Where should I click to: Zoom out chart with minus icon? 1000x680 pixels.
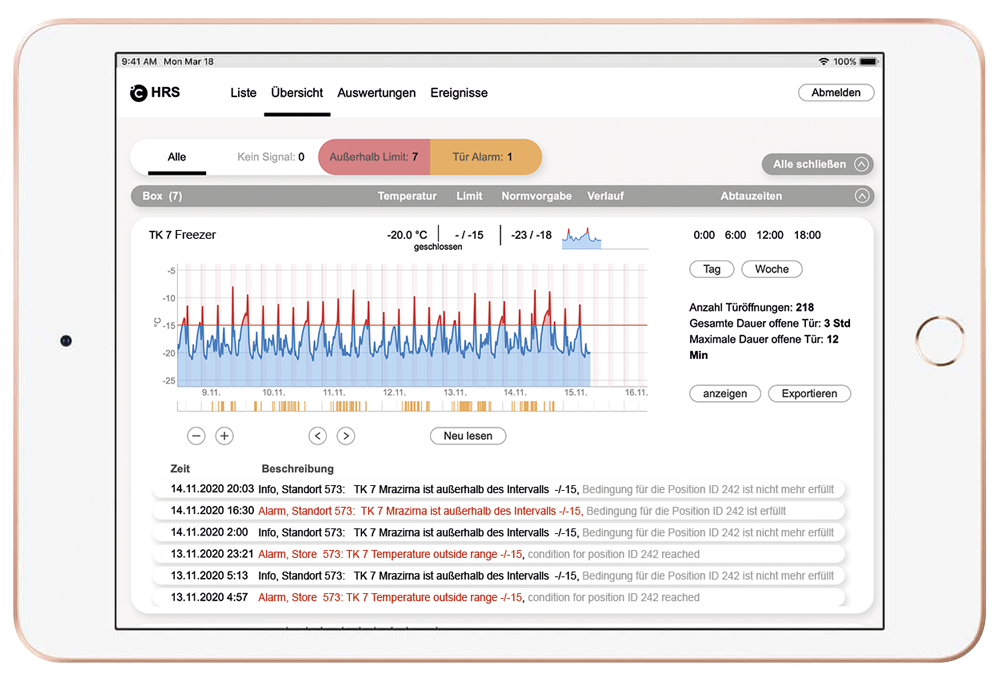click(196, 436)
